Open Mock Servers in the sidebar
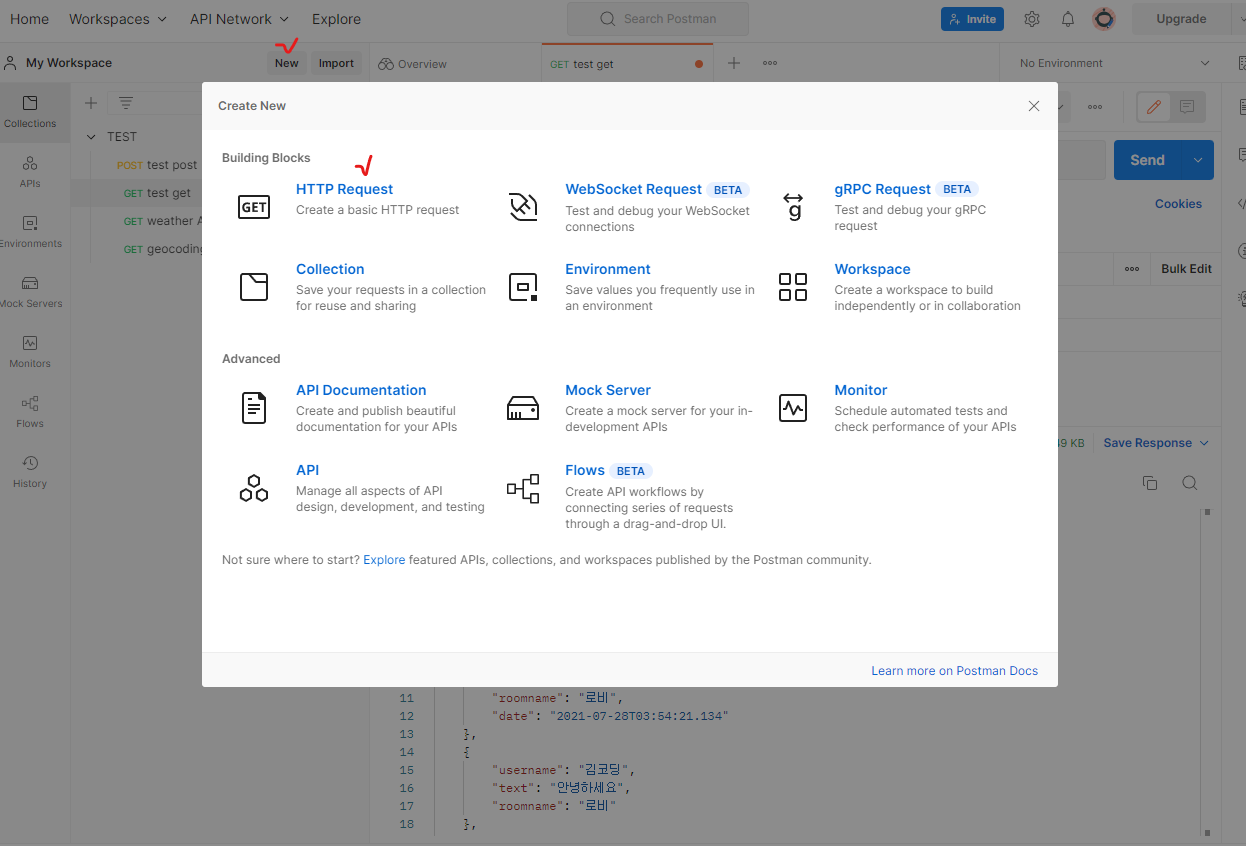 [x=30, y=292]
